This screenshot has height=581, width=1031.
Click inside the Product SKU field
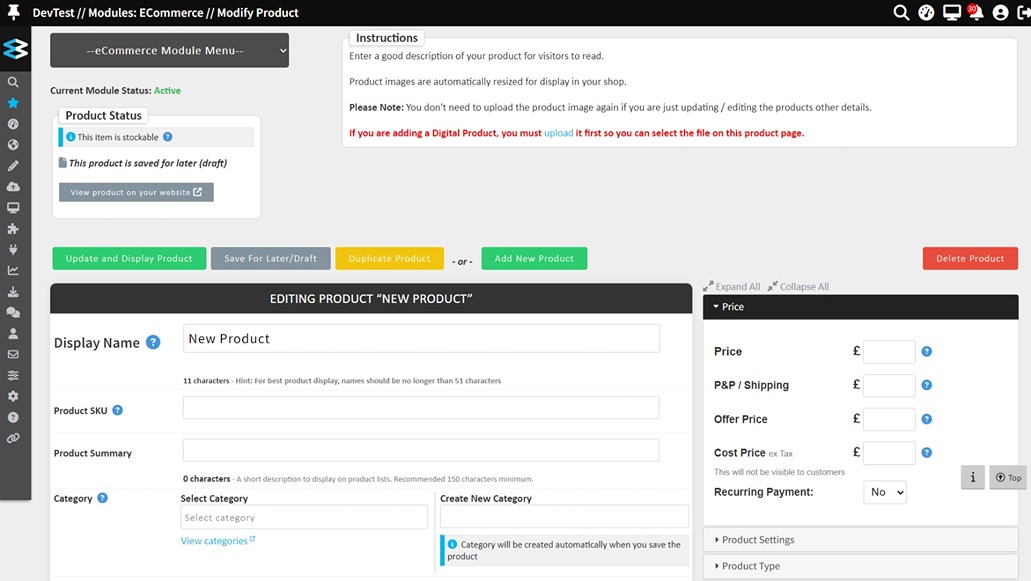(x=420, y=407)
